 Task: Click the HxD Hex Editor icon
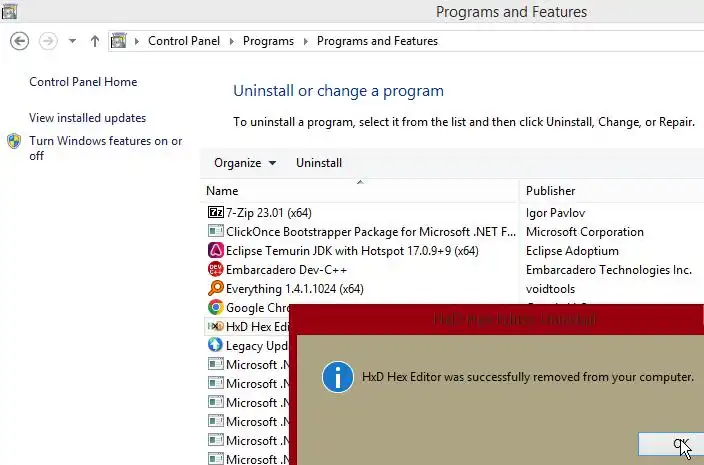[216, 326]
